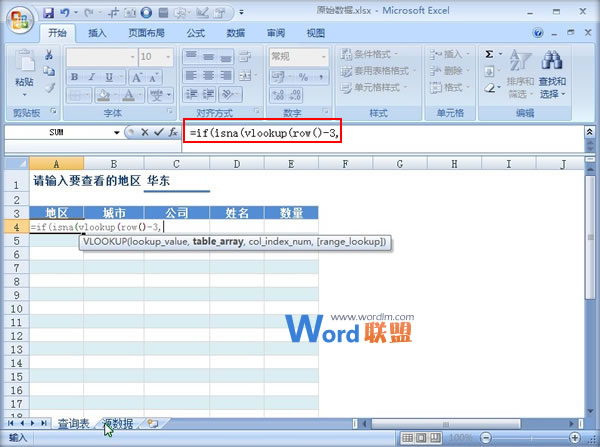The width and height of the screenshot is (600, 447).
Task: Switch to 审阅 ribbon tab
Action: [276, 33]
